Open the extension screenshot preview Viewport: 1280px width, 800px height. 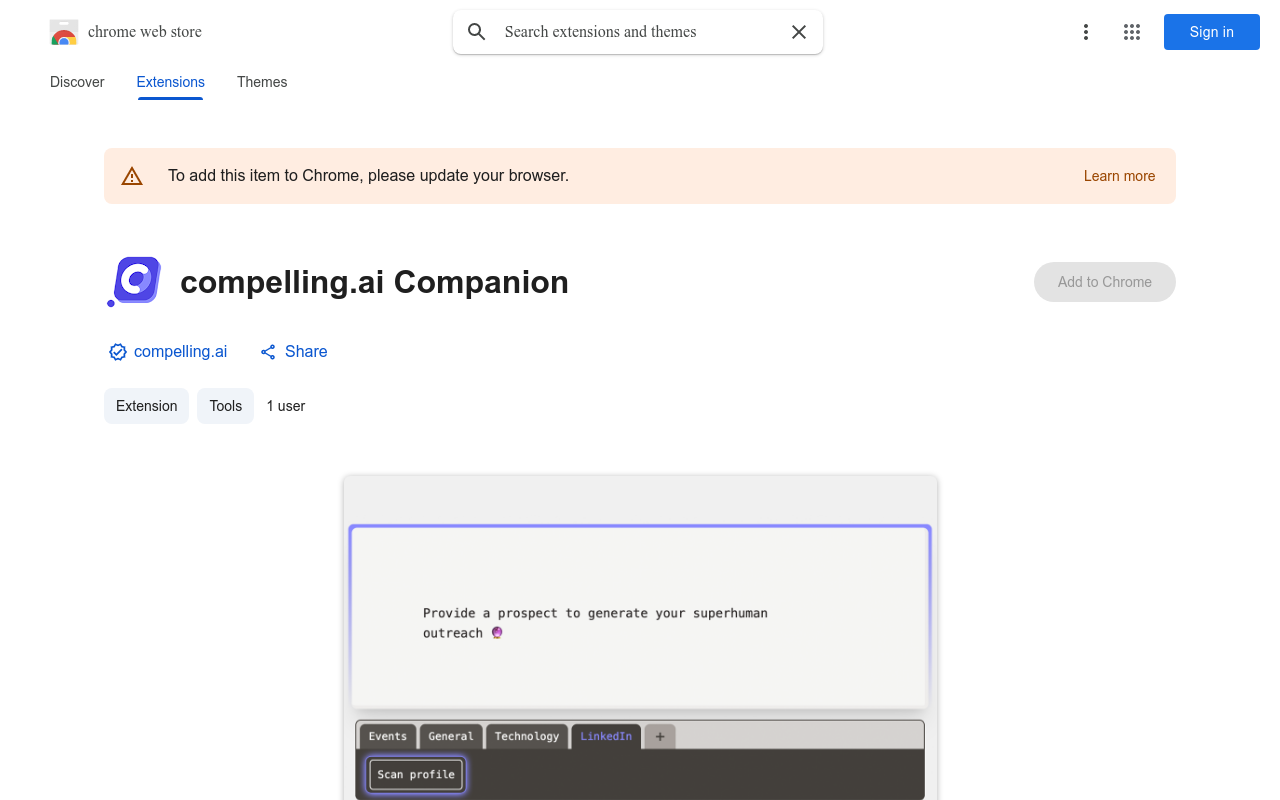[640, 638]
